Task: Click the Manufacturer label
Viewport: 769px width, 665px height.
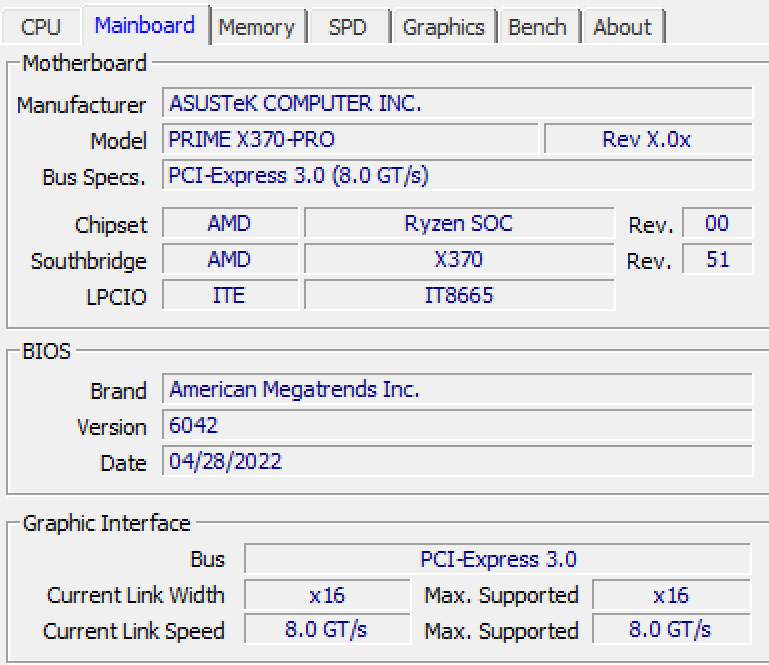Action: point(81,105)
